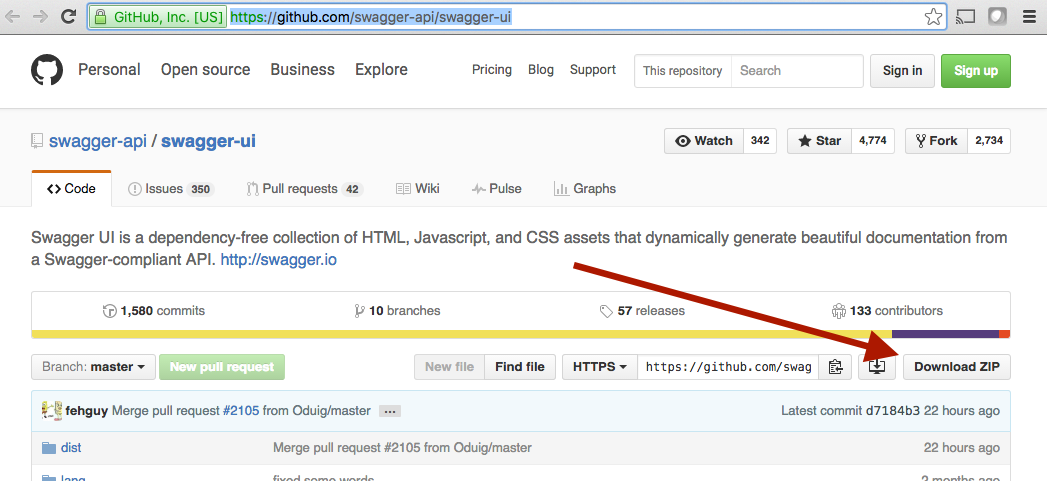This screenshot has height=481, width=1047.
Task: Click the yellow JavaScript language bar
Action: click(461, 334)
